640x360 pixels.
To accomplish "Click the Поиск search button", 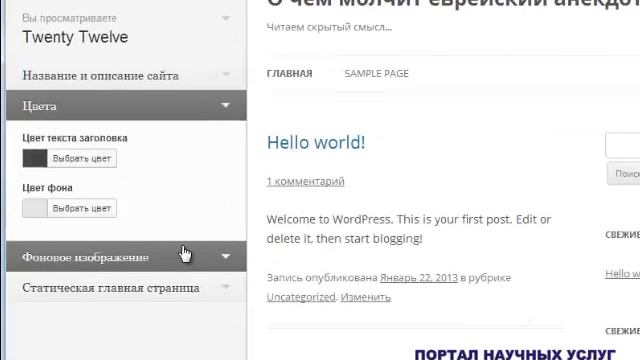I will (x=624, y=173).
